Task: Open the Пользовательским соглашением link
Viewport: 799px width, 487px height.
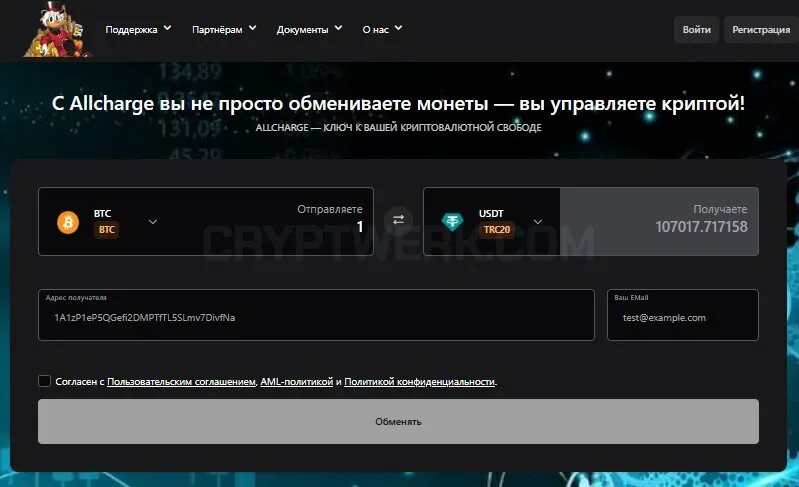Action: click(x=181, y=382)
